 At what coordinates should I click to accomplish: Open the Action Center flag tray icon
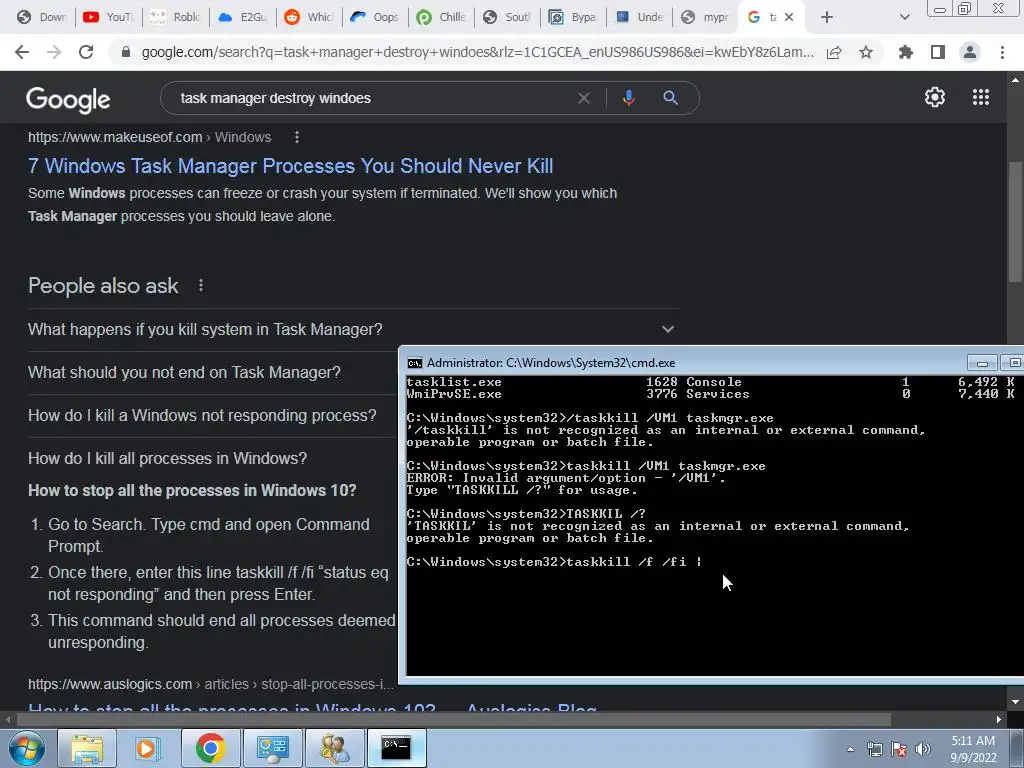[x=899, y=749]
